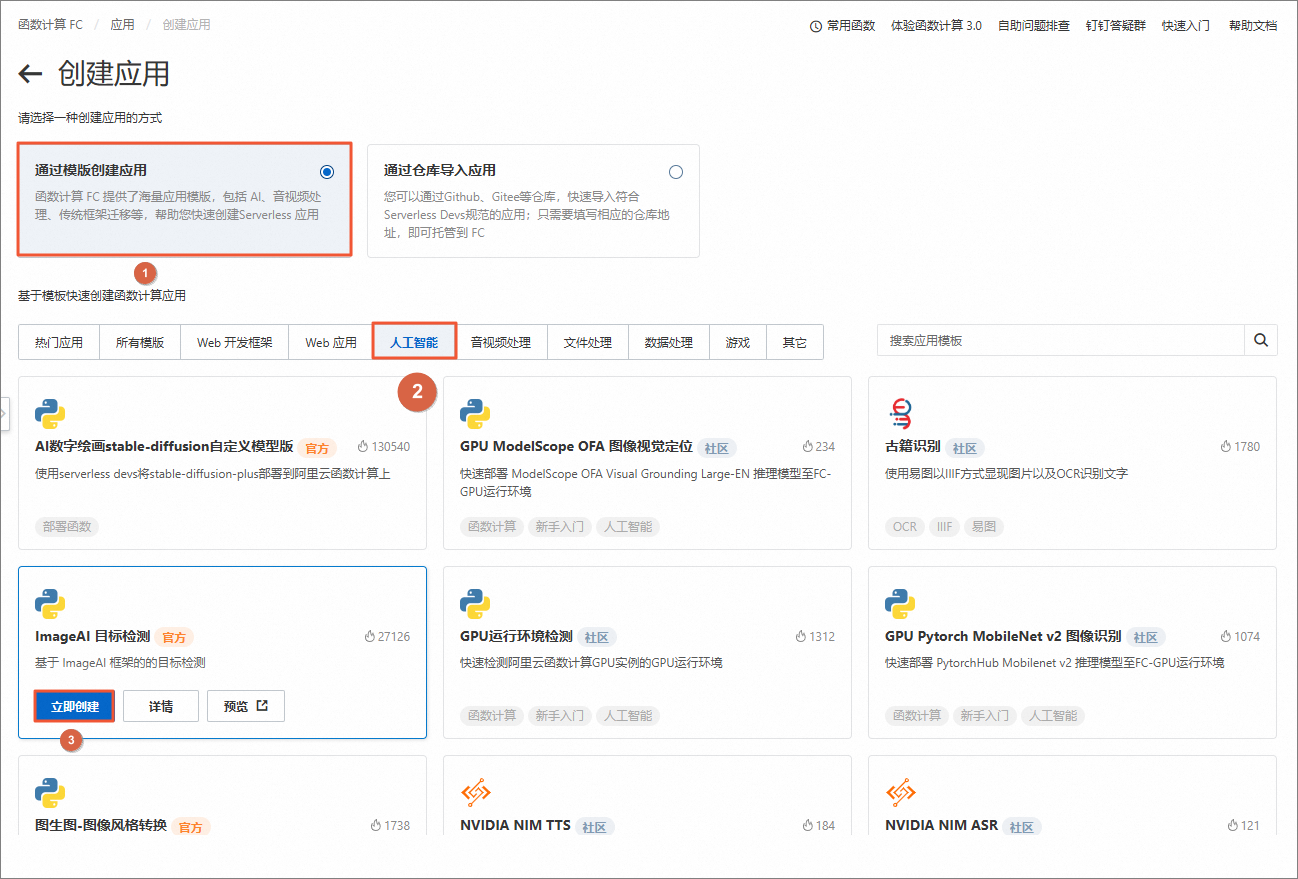Open the 数据处理 tab
This screenshot has width=1298, height=879.
tap(669, 342)
